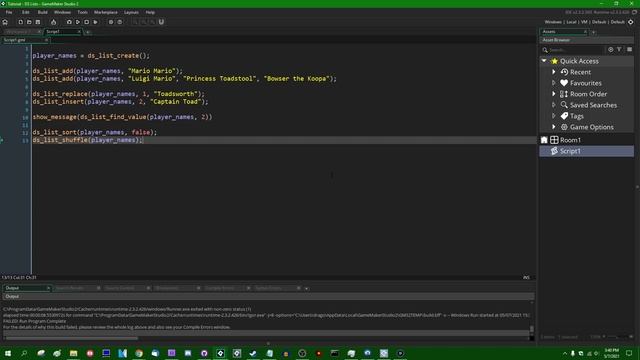Open GitHub Desktop from the taskbar
Viewport: 640px width, 360px height.
point(204,353)
